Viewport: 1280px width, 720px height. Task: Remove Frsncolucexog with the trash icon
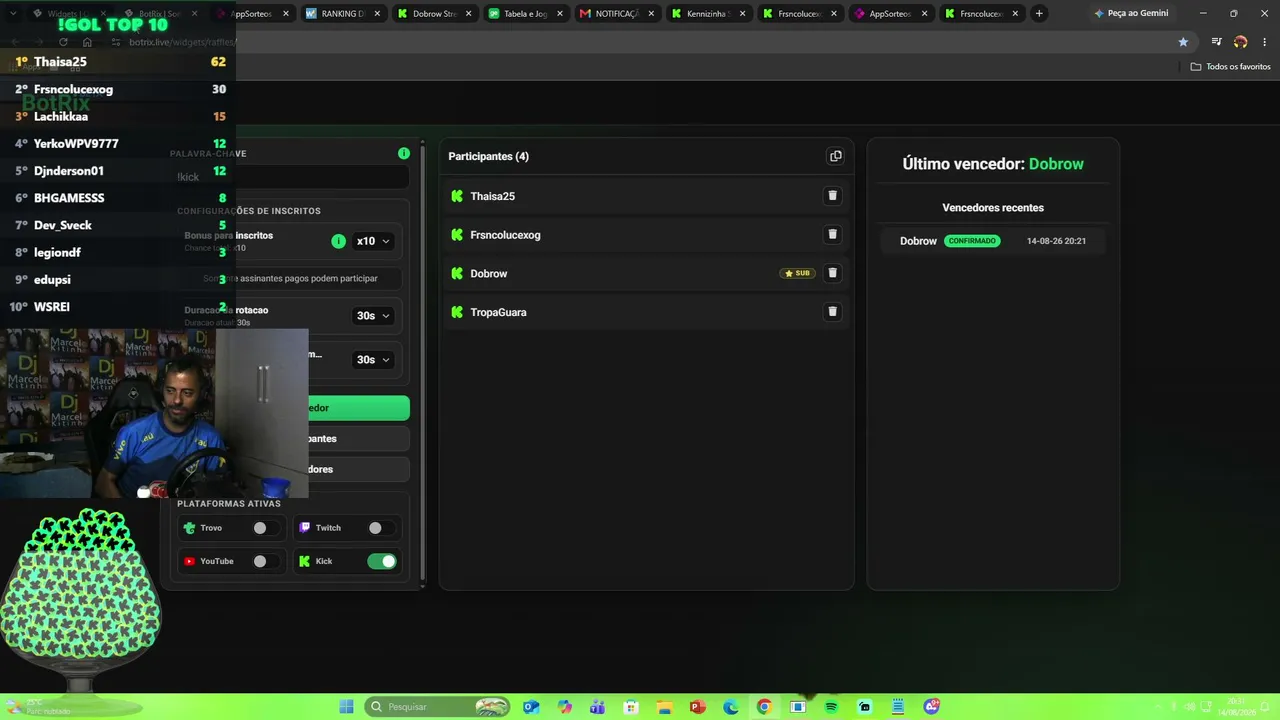point(832,235)
